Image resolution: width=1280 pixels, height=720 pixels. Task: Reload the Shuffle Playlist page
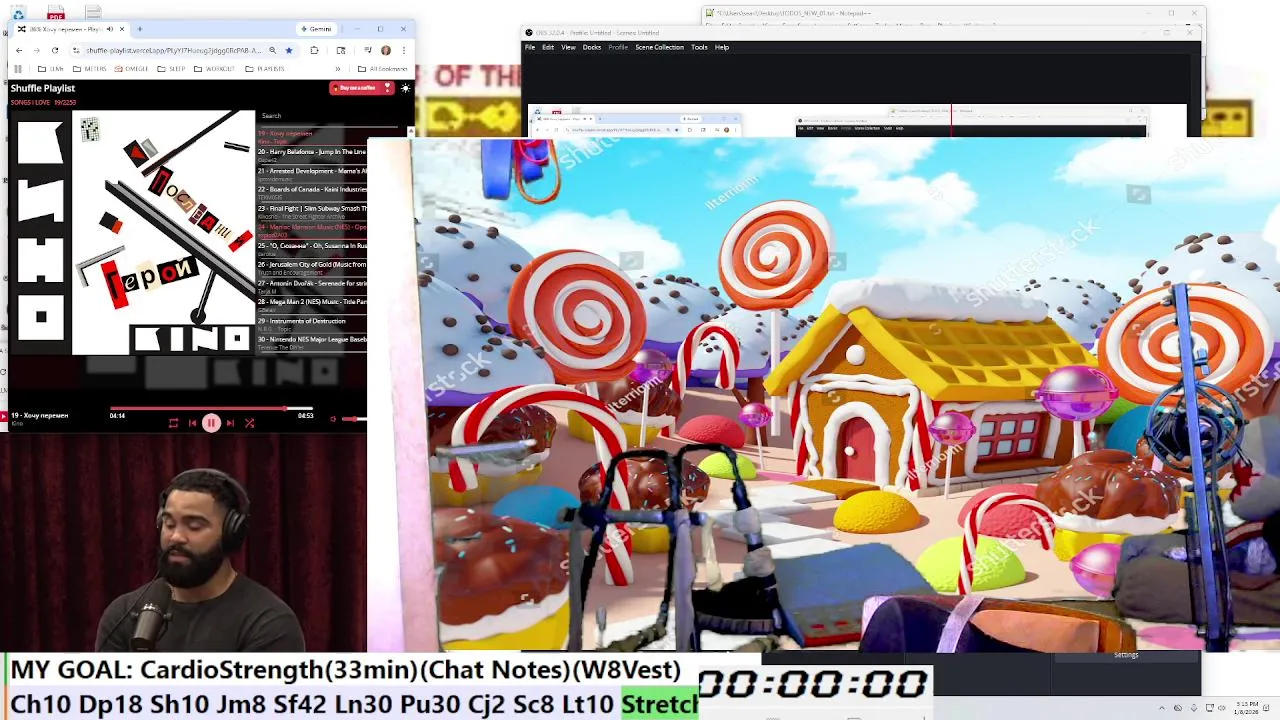point(55,50)
